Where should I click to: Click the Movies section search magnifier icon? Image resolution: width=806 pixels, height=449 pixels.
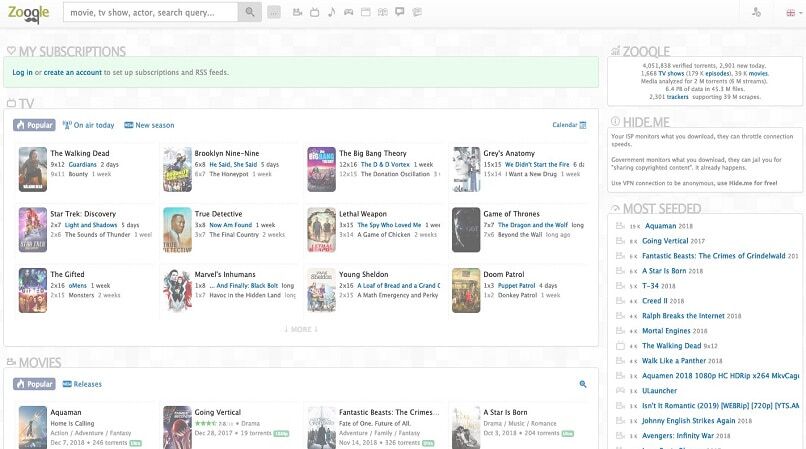click(x=583, y=384)
